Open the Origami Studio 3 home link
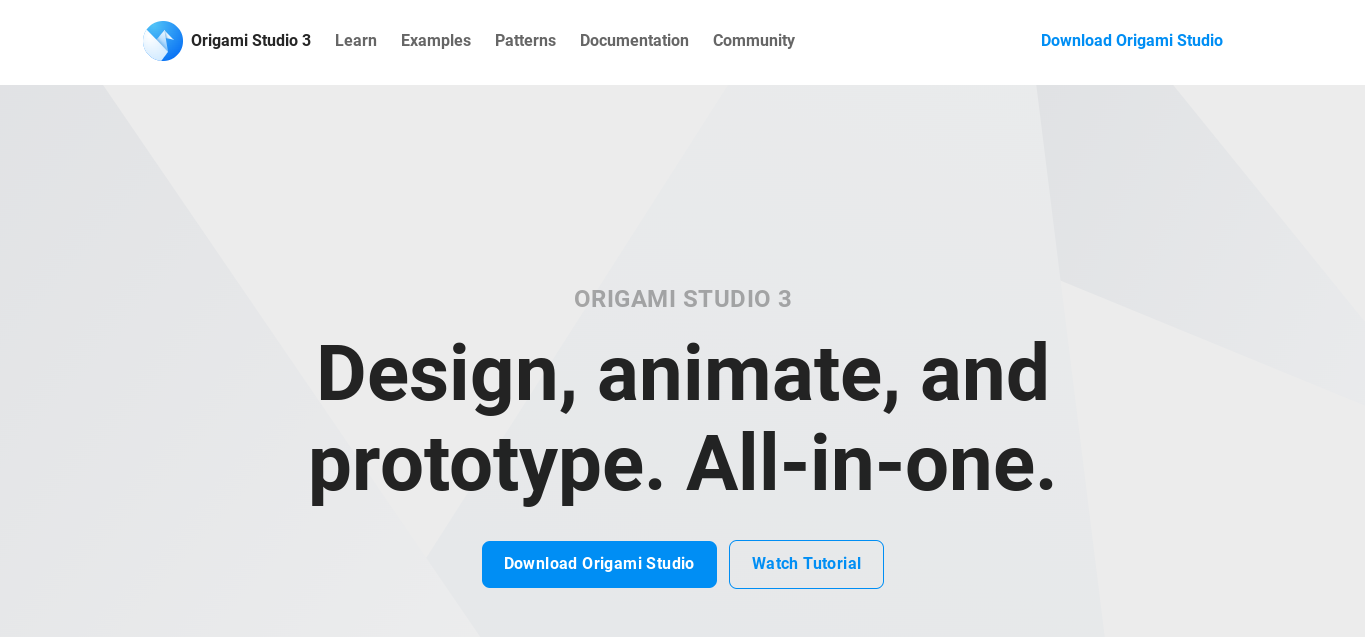This screenshot has width=1365, height=637. [251, 41]
